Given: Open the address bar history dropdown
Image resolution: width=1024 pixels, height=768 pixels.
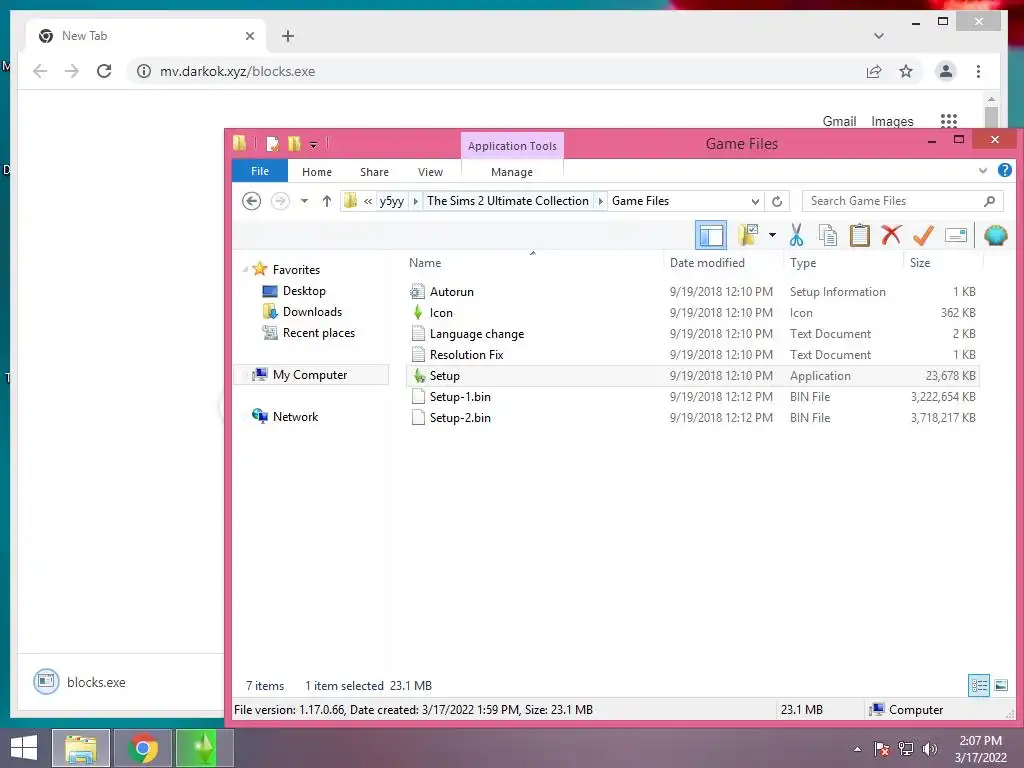Looking at the screenshot, I should click(755, 201).
